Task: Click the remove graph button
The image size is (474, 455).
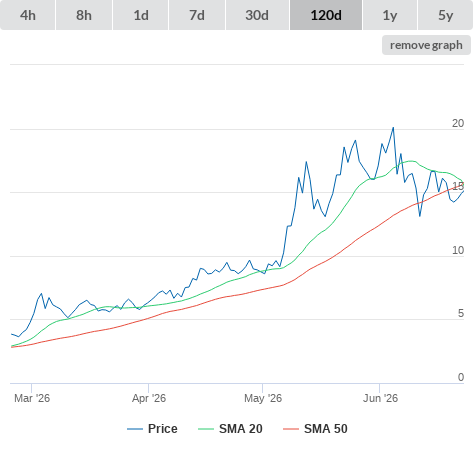Action: 426,45
